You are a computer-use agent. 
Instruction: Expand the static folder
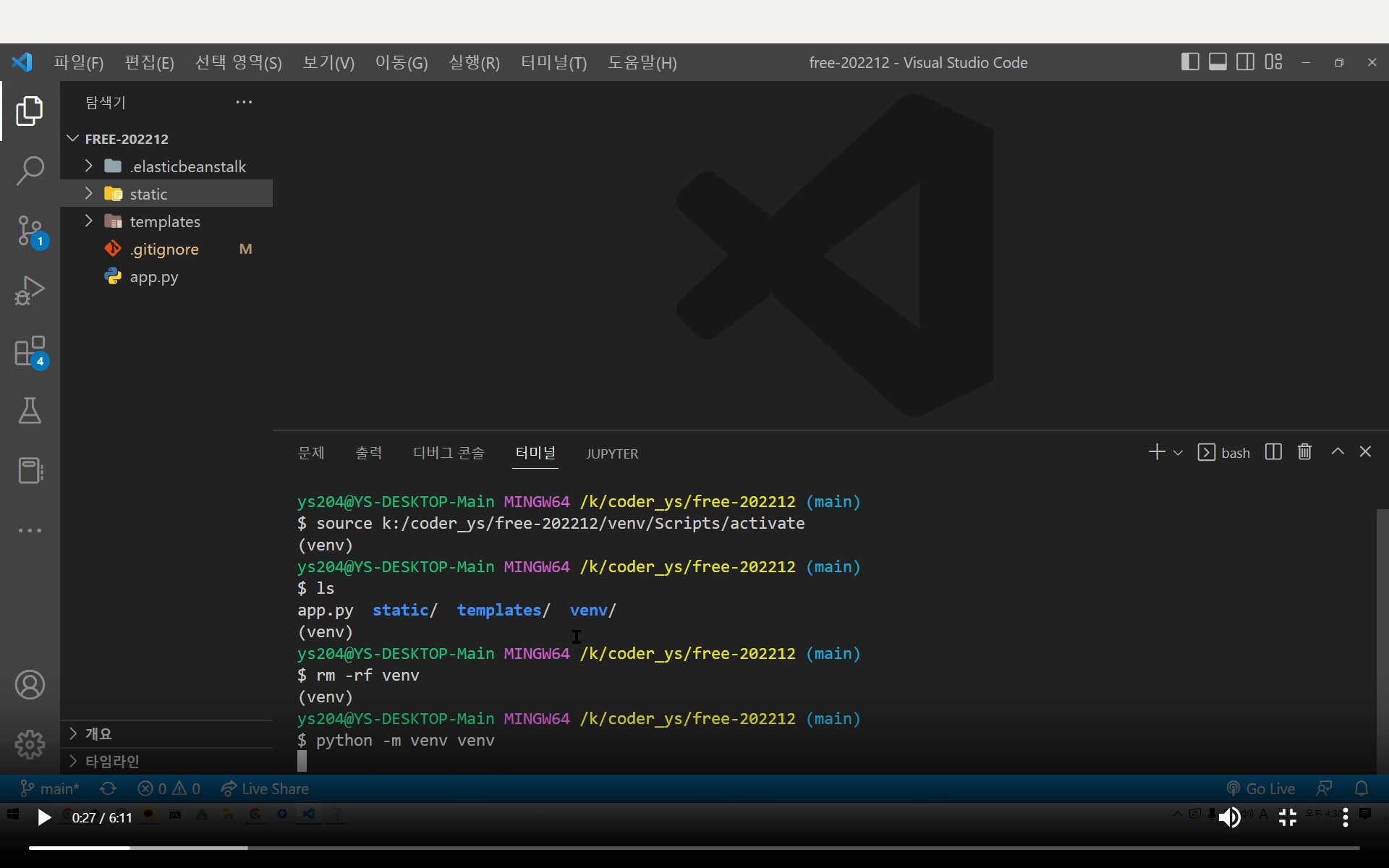[x=166, y=194]
